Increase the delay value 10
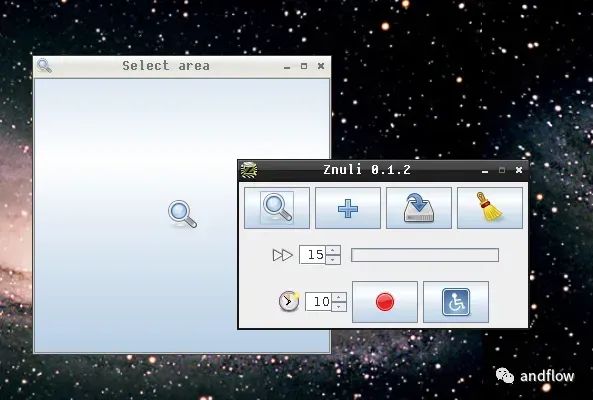 339,297
